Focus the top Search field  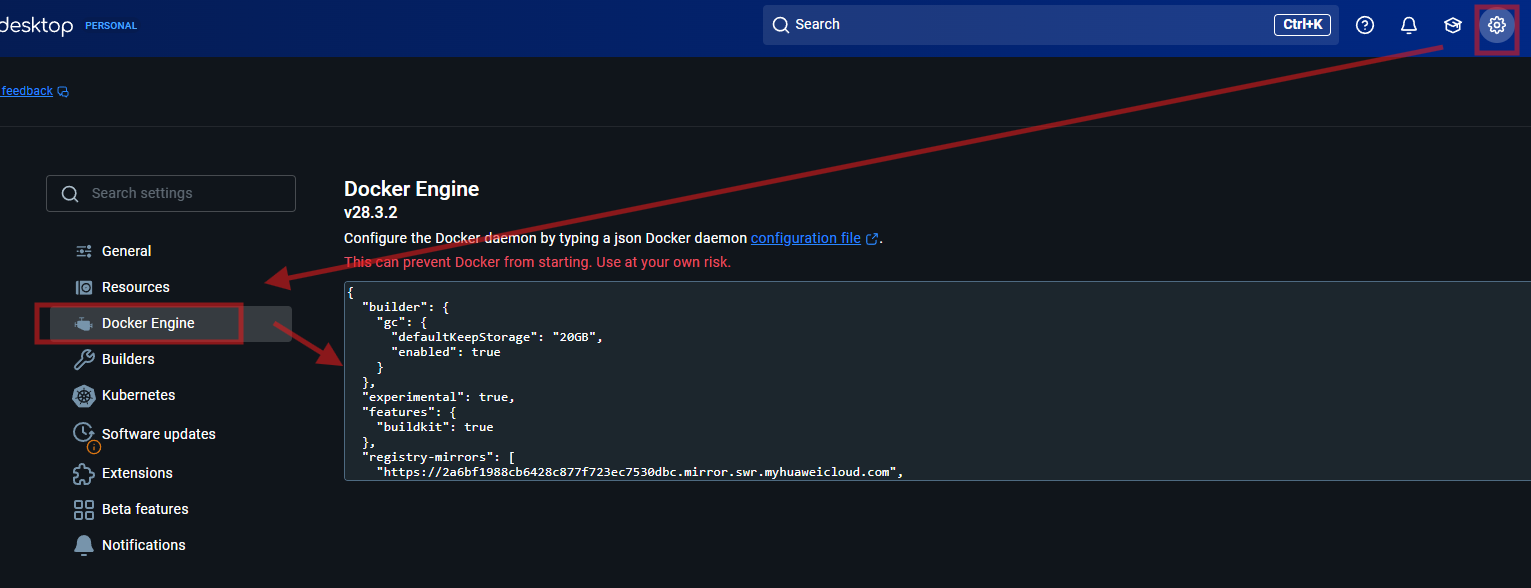[x=1051, y=25]
